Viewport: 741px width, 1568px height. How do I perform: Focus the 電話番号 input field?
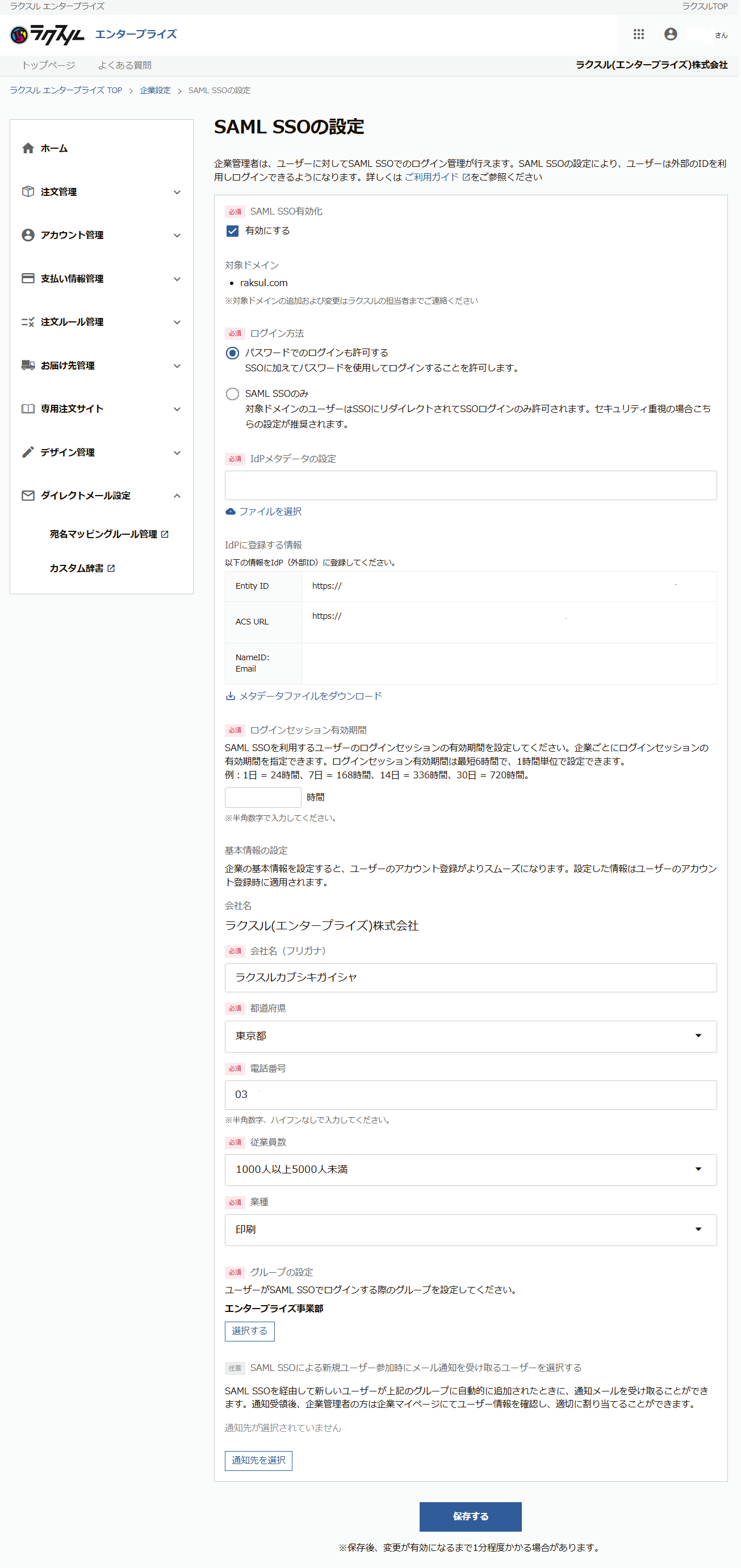coord(470,1095)
